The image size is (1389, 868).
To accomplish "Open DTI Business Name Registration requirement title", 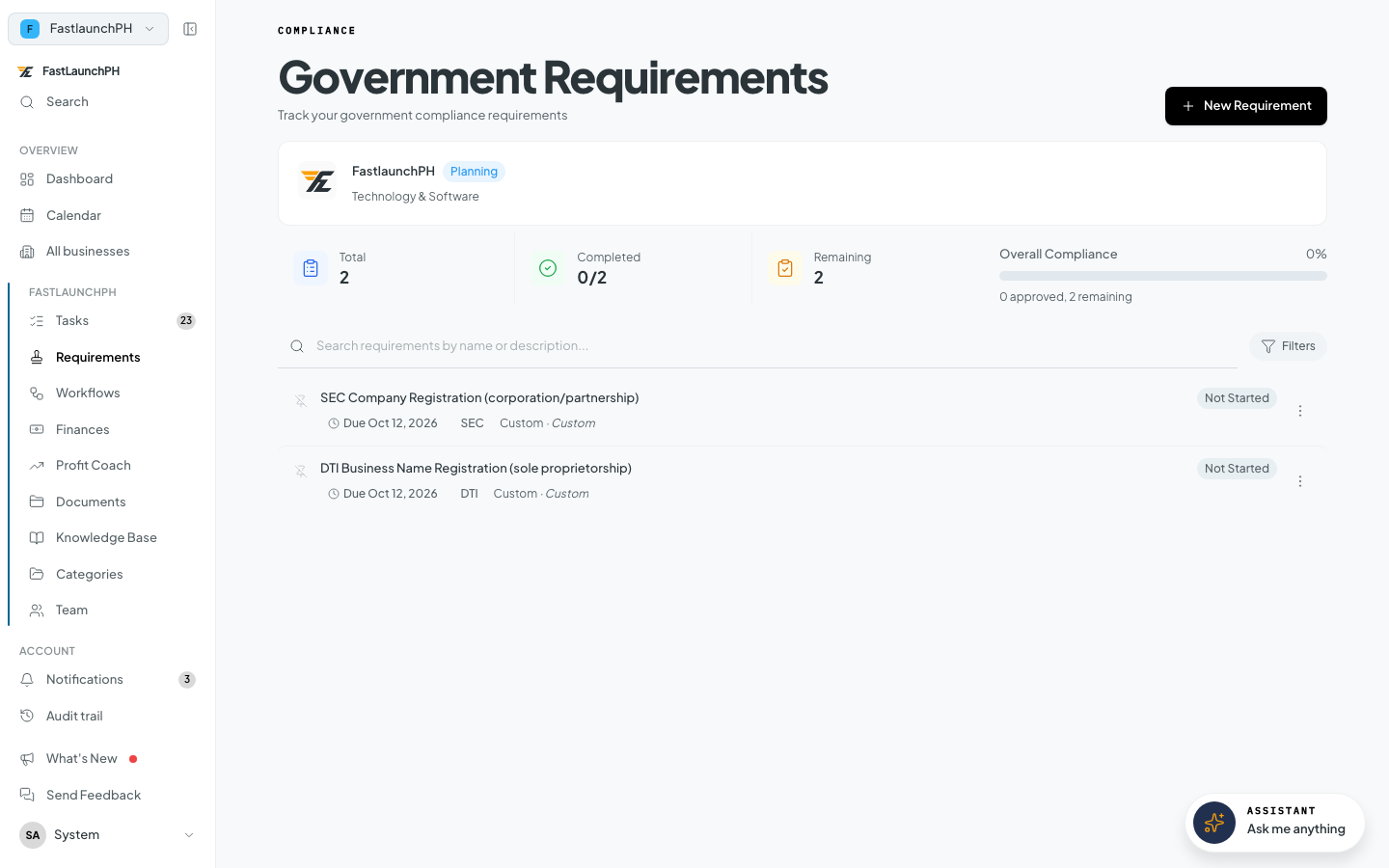I will pyautogui.click(x=476, y=469).
